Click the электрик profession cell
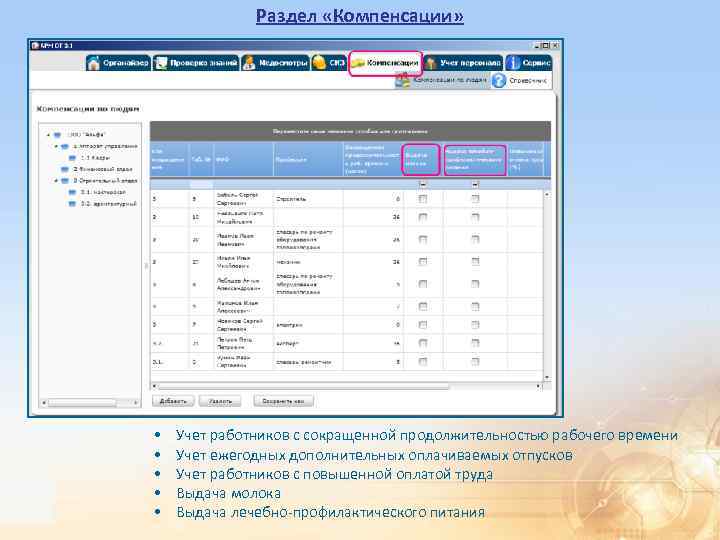Screen dimensions: 720x540 click(308, 325)
